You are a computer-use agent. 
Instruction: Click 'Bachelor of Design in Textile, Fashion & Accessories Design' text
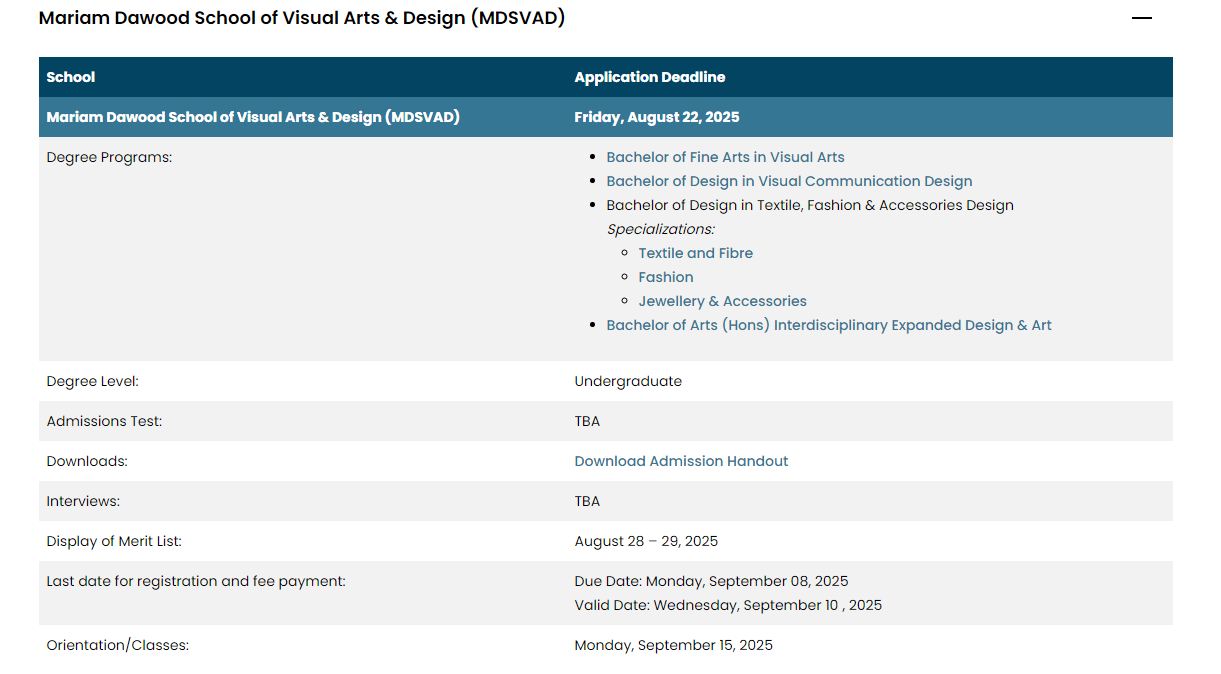(810, 205)
